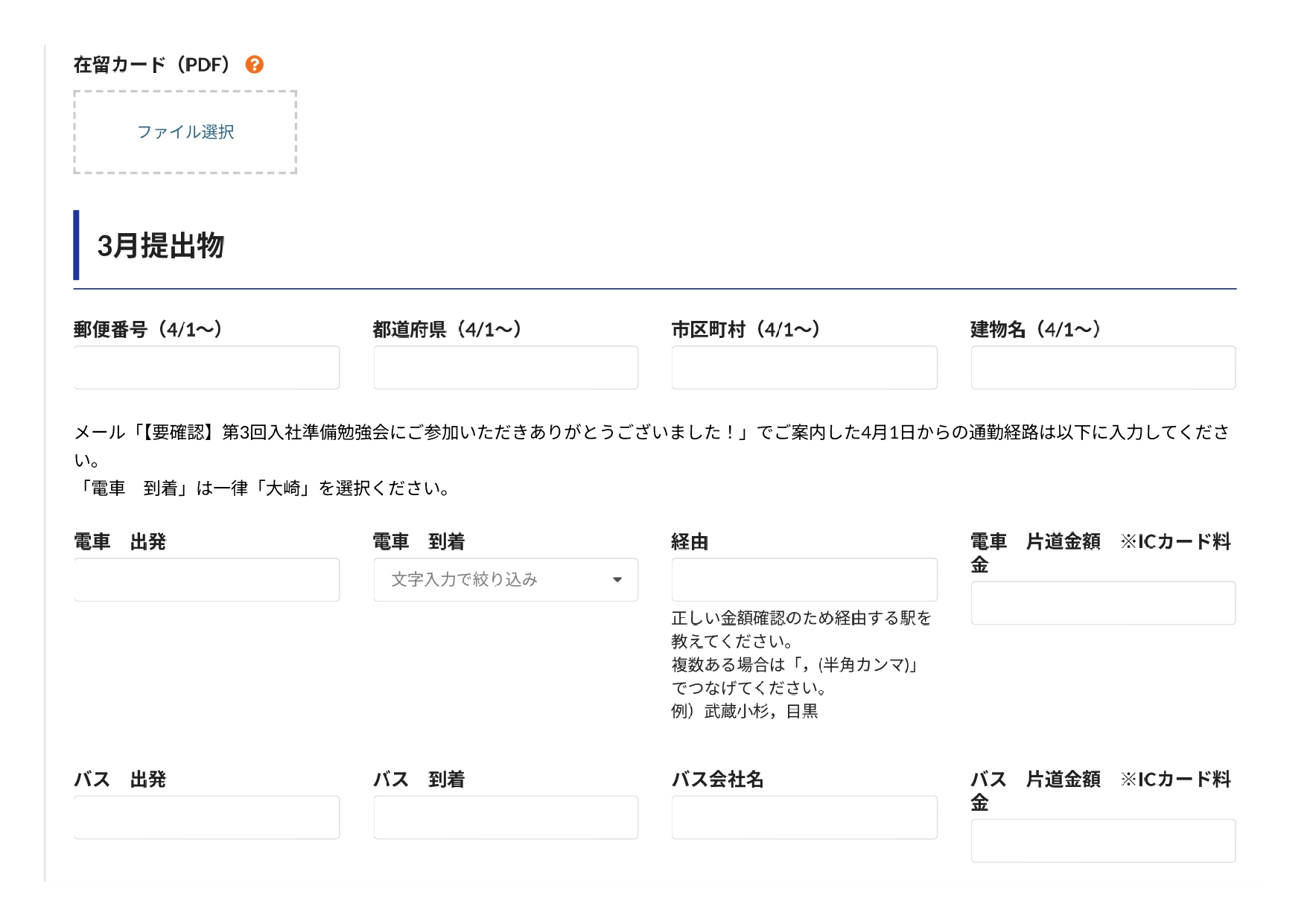1307x924 pixels.
Task: Click the 郵便番号（4/1〜） input field
Action: pos(206,367)
